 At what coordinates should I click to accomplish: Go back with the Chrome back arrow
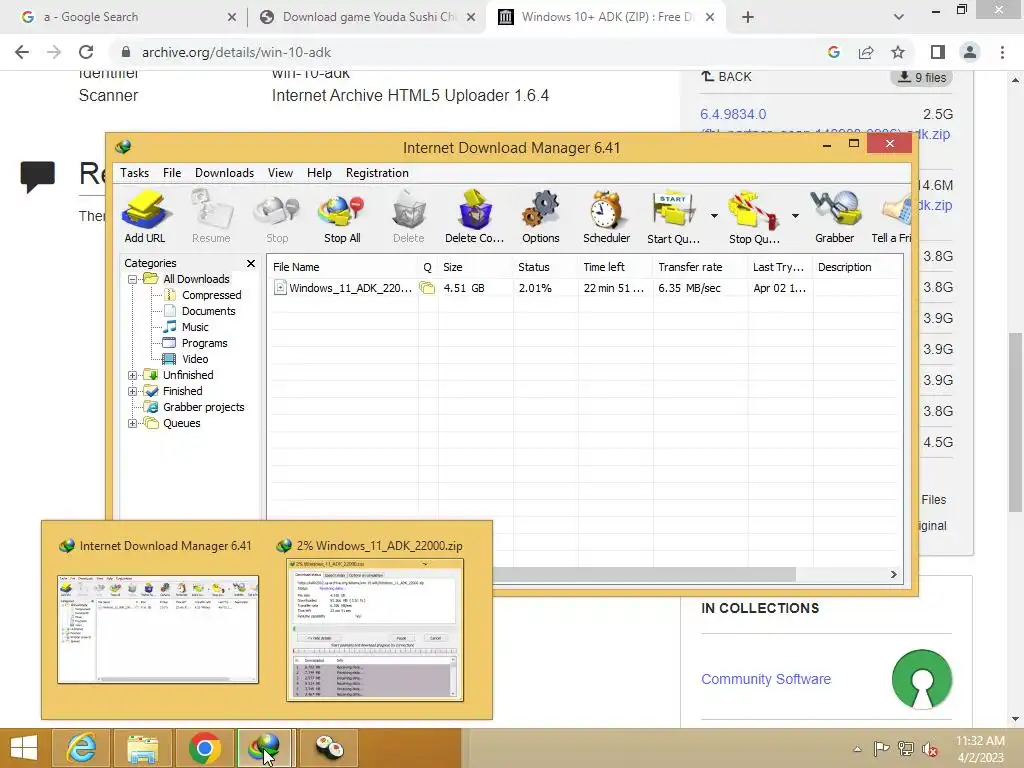[x=22, y=52]
